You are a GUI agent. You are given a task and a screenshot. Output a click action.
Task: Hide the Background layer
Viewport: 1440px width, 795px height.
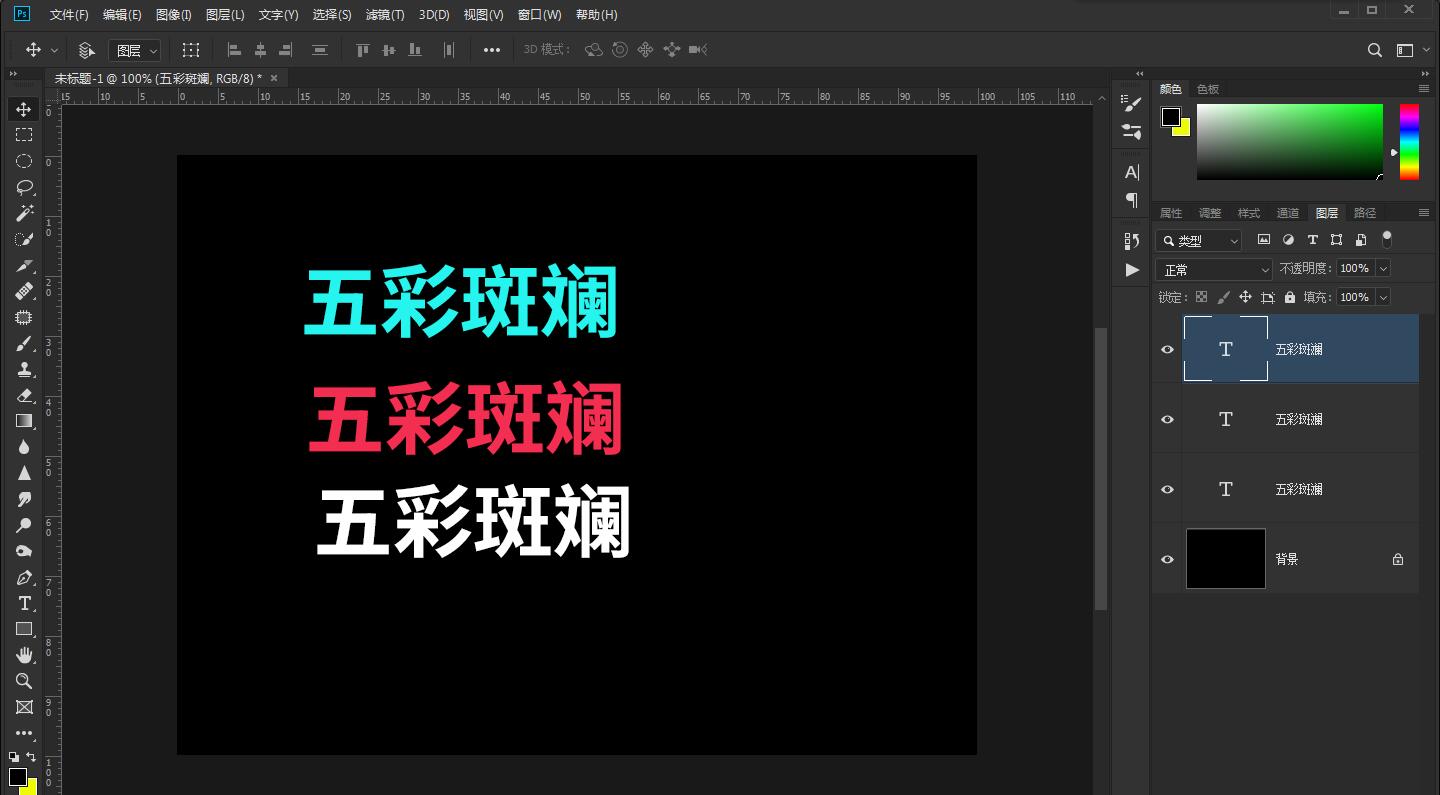point(1166,559)
